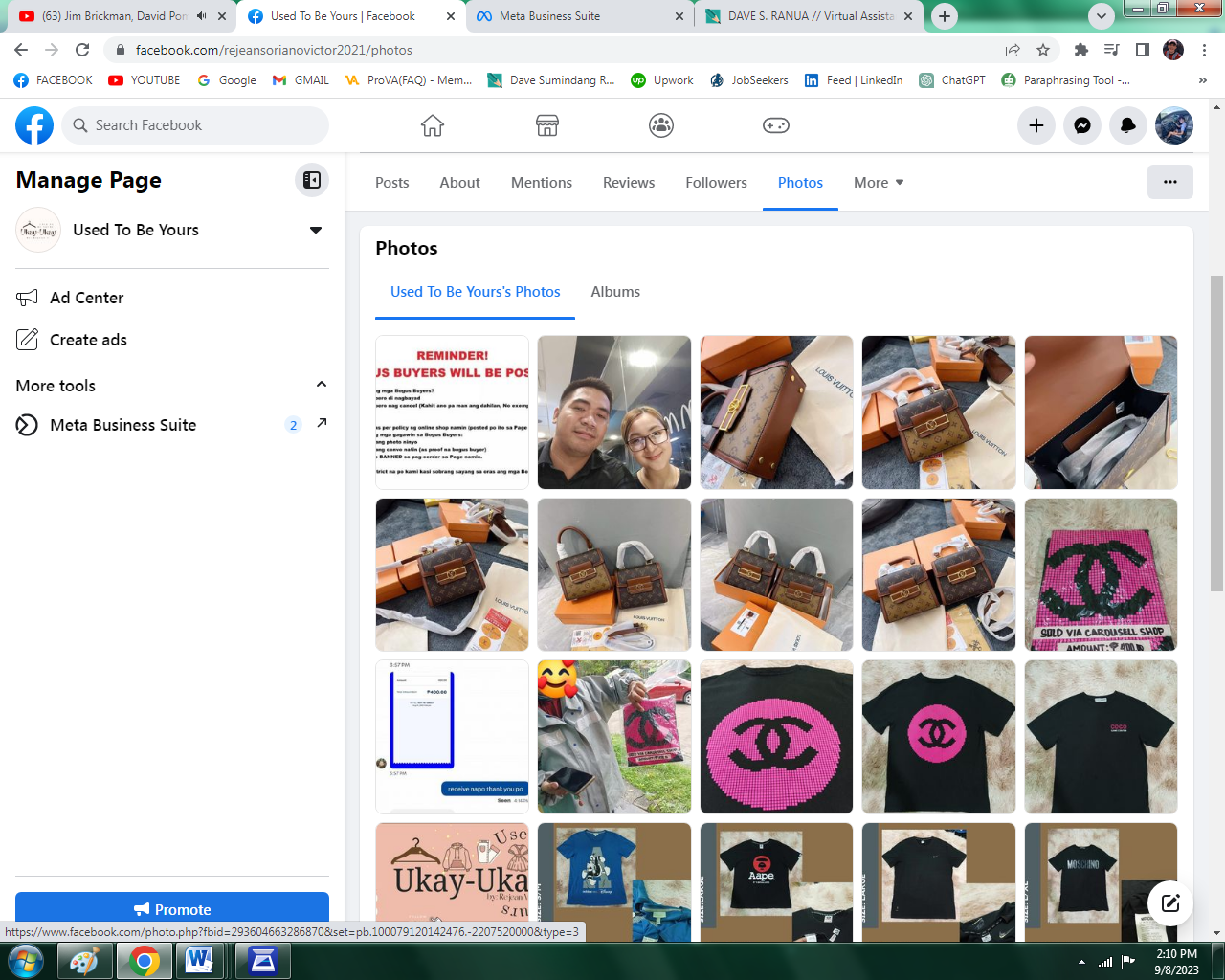Open the Marketplace icon
The width and height of the screenshot is (1225, 980).
click(547, 125)
